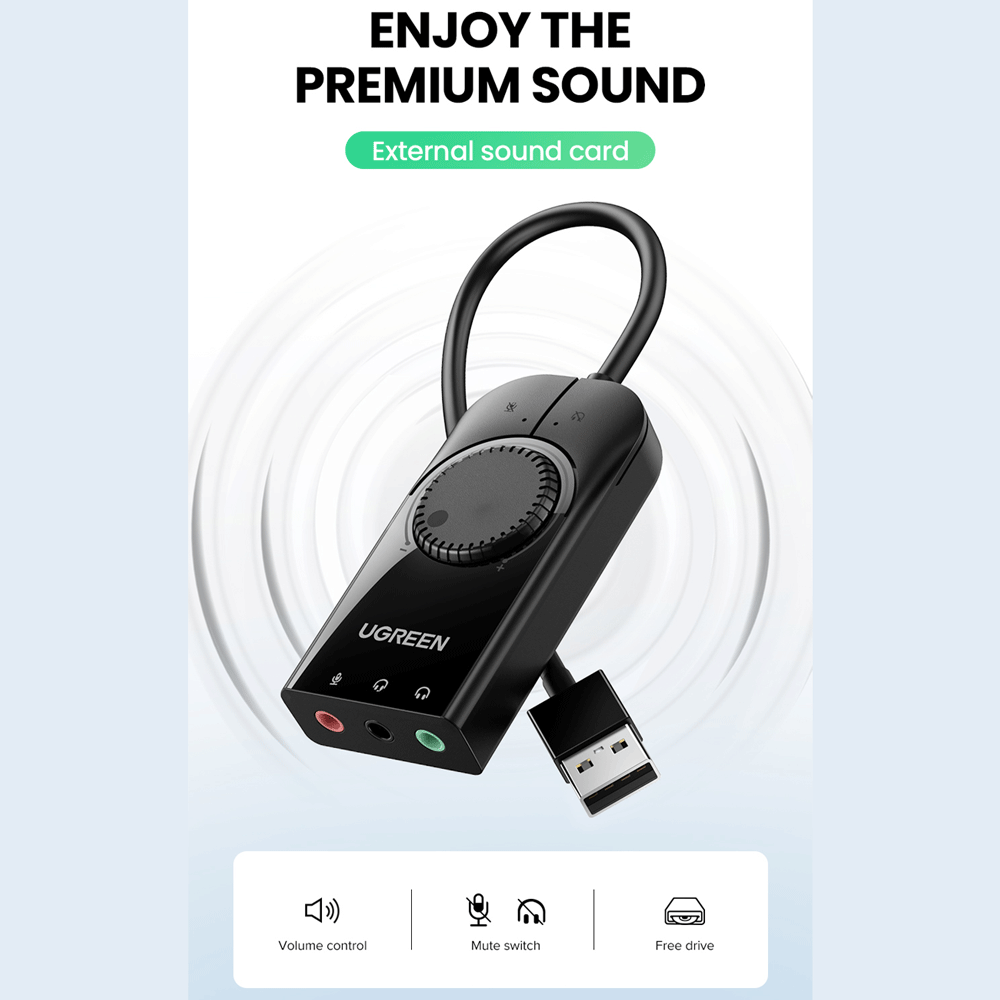Screen dimensions: 1000x1000
Task: Click the External sound card green badge
Action: coord(500,151)
